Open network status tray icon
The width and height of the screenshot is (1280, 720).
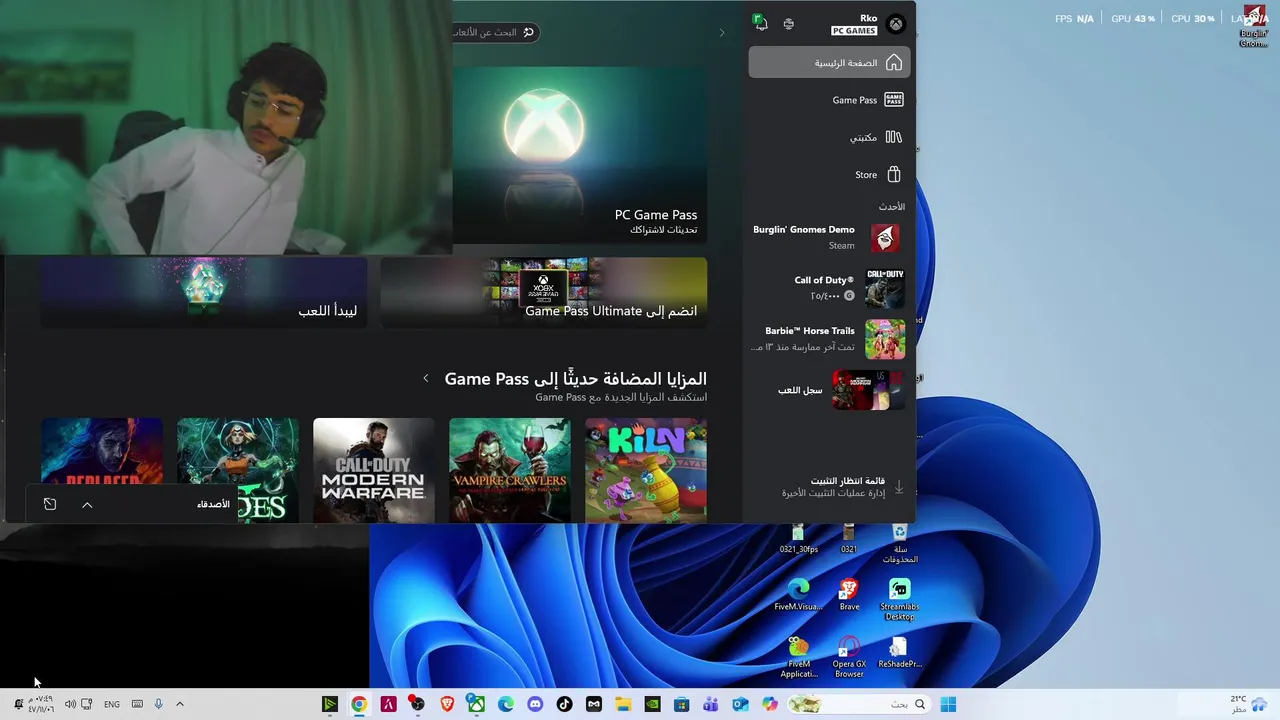pyautogui.click(x=87, y=704)
